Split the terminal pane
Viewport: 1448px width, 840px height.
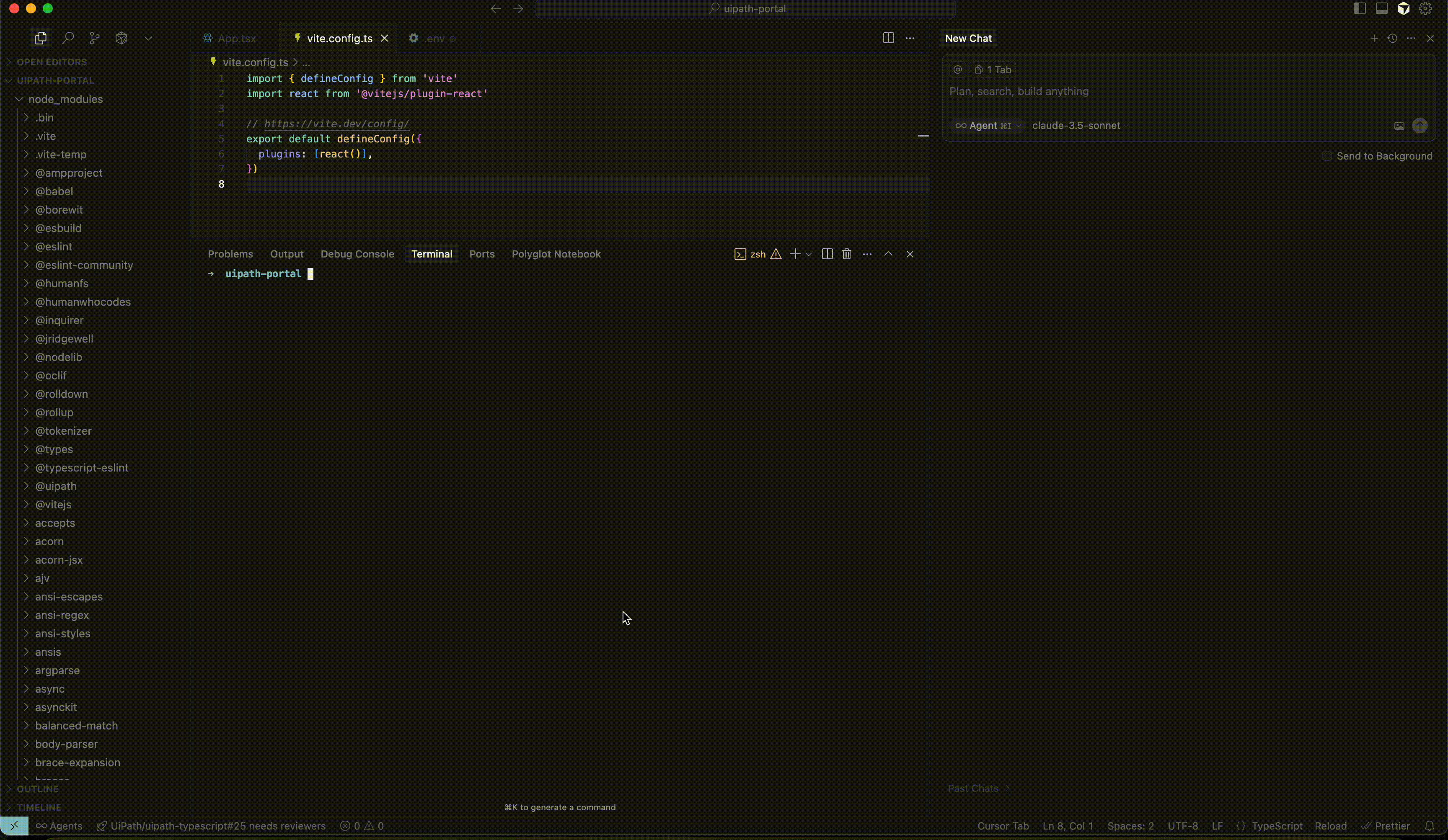[x=827, y=254]
